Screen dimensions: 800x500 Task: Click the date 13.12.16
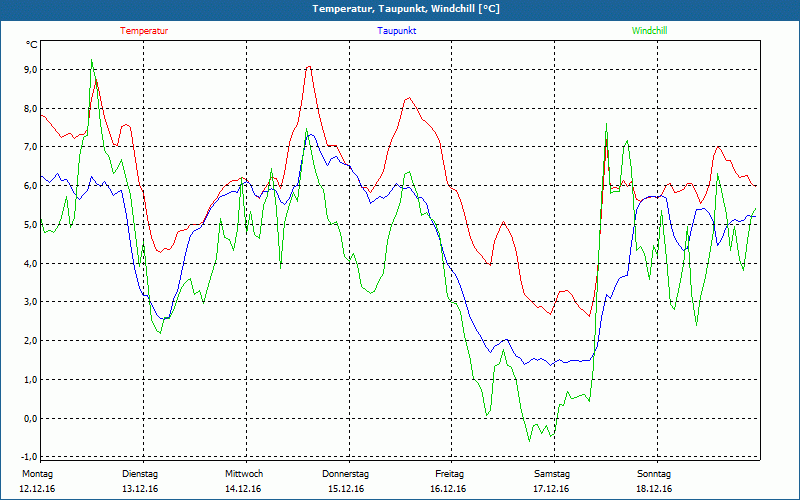140,489
